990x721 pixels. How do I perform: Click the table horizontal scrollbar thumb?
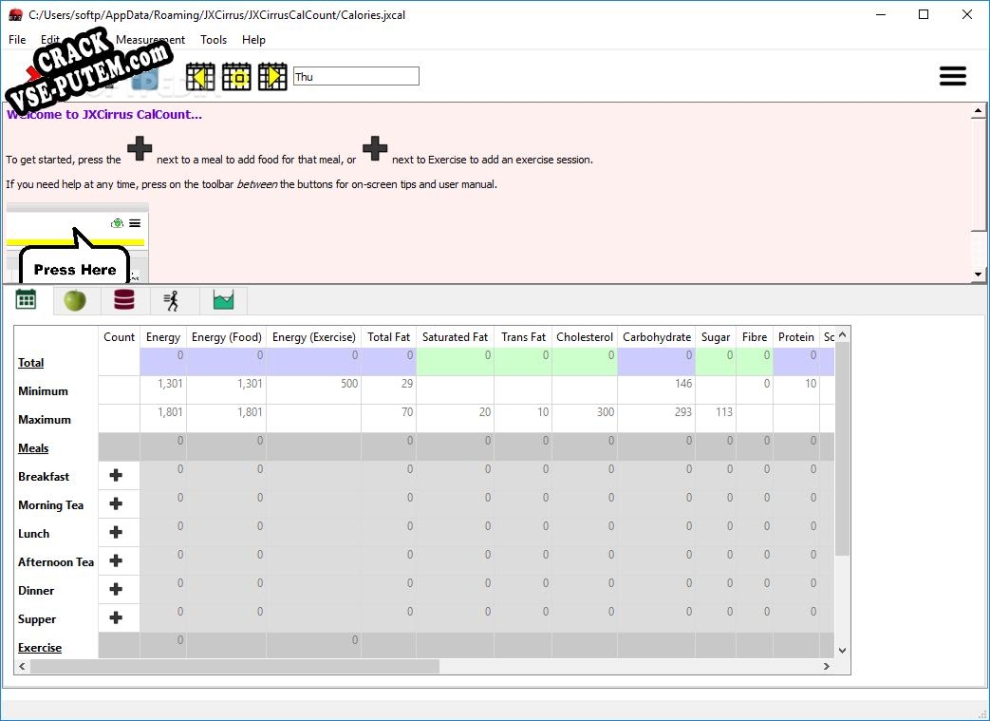pyautogui.click(x=234, y=666)
